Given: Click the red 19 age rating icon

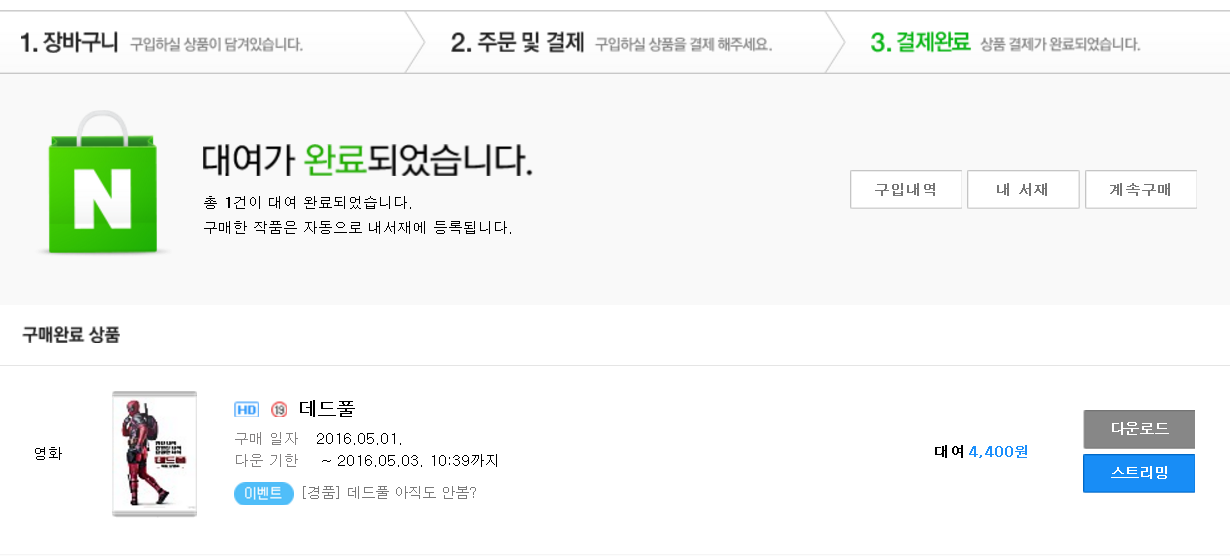Looking at the screenshot, I should coord(279,409).
